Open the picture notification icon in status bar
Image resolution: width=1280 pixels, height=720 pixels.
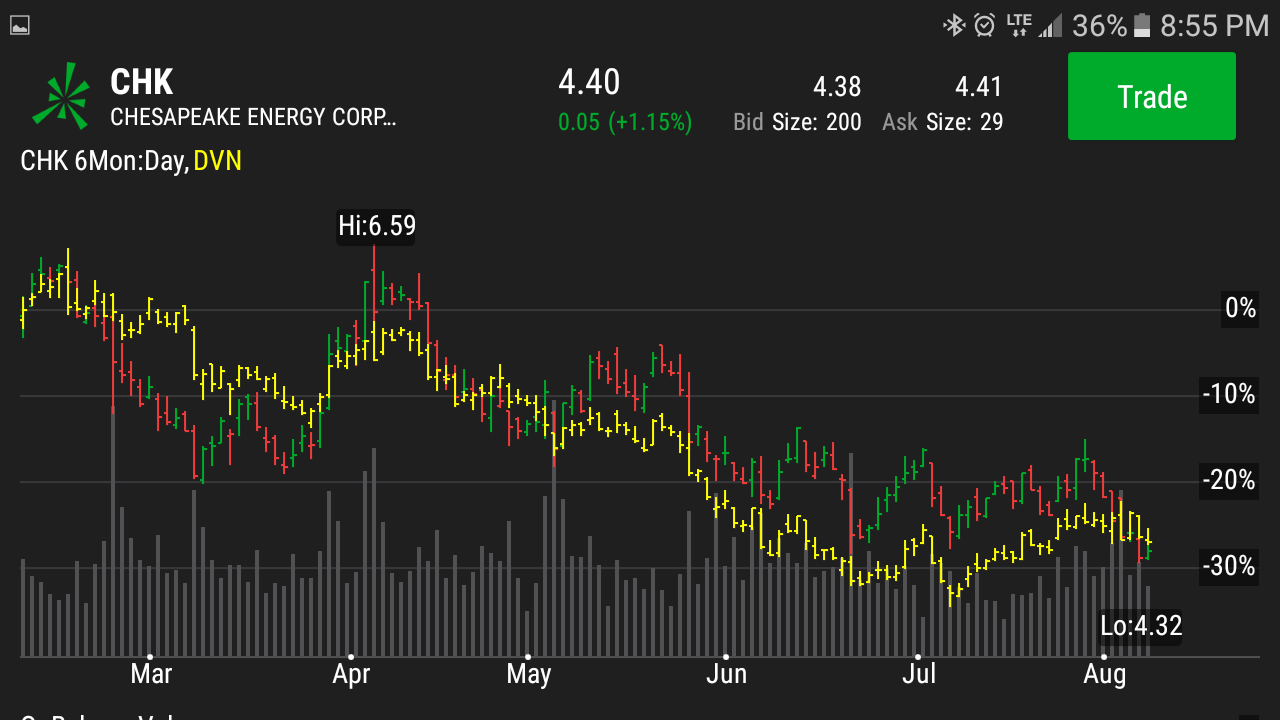(19, 26)
